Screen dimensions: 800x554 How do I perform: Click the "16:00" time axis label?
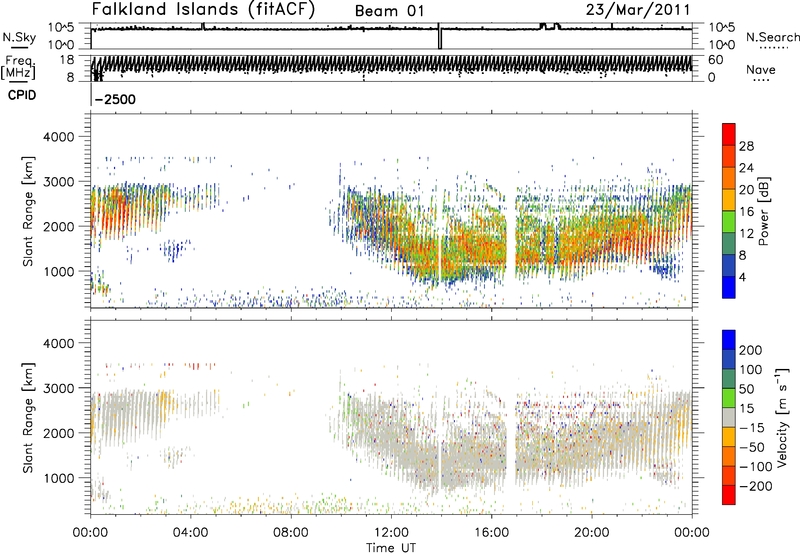[x=491, y=533]
